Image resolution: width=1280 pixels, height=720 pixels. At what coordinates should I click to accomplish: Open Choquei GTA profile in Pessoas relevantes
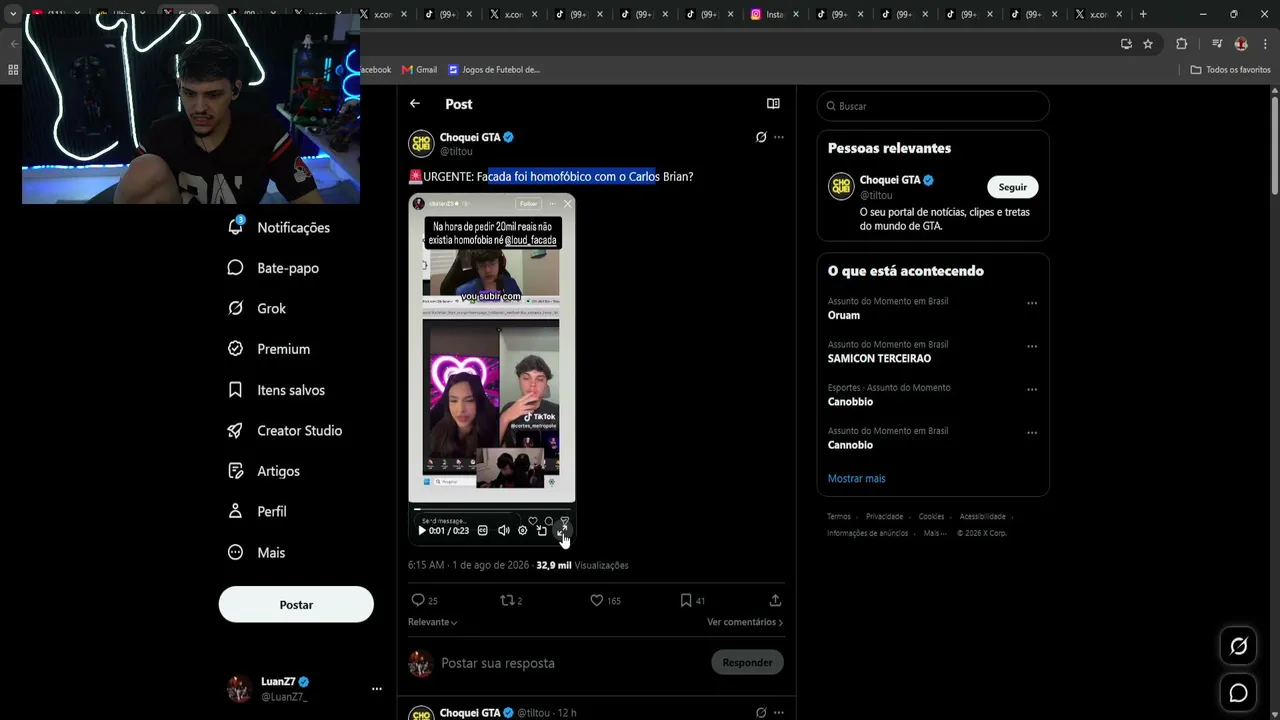pyautogui.click(x=890, y=180)
